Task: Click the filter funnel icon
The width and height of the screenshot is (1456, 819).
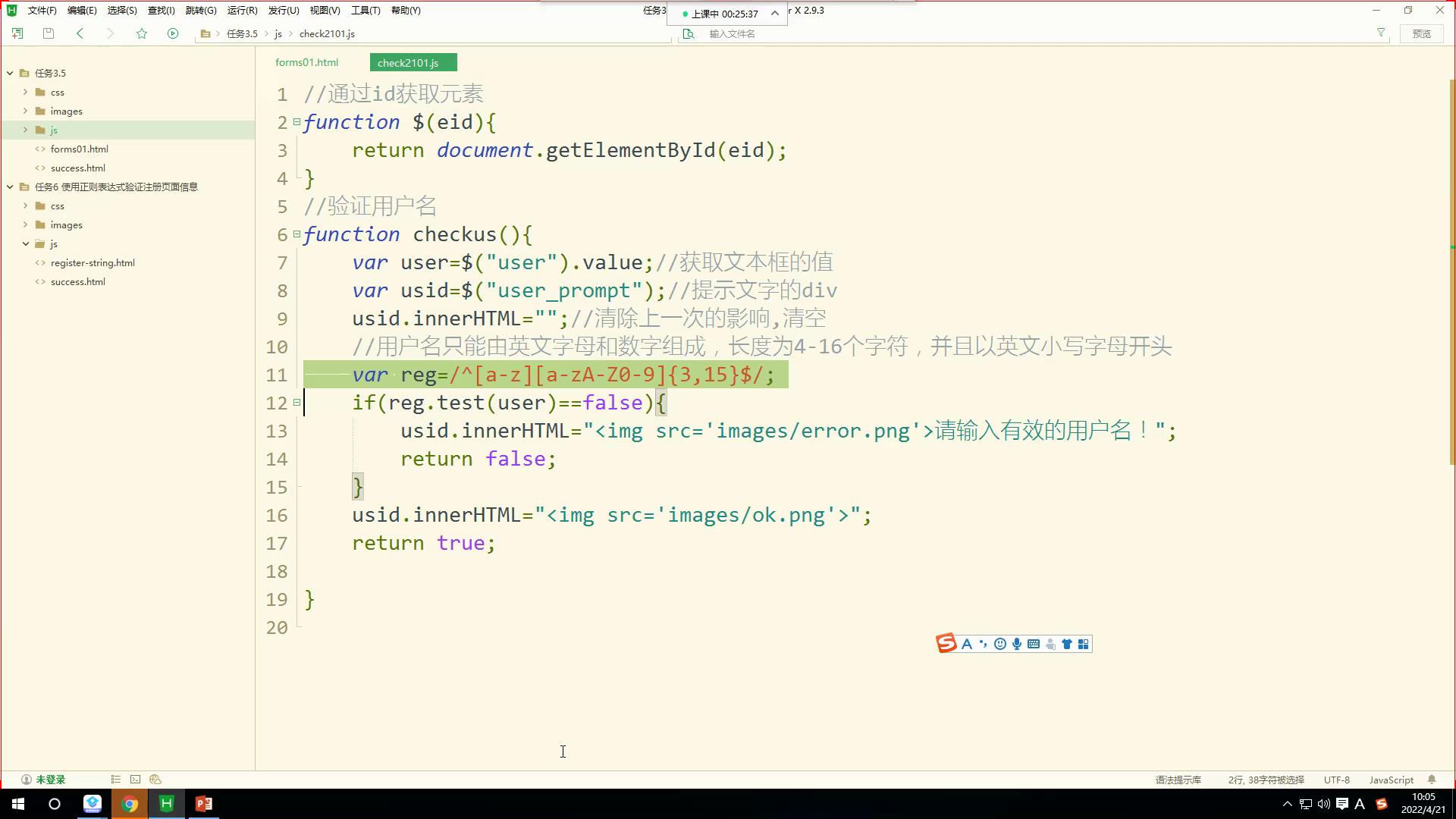Action: coord(1381,33)
